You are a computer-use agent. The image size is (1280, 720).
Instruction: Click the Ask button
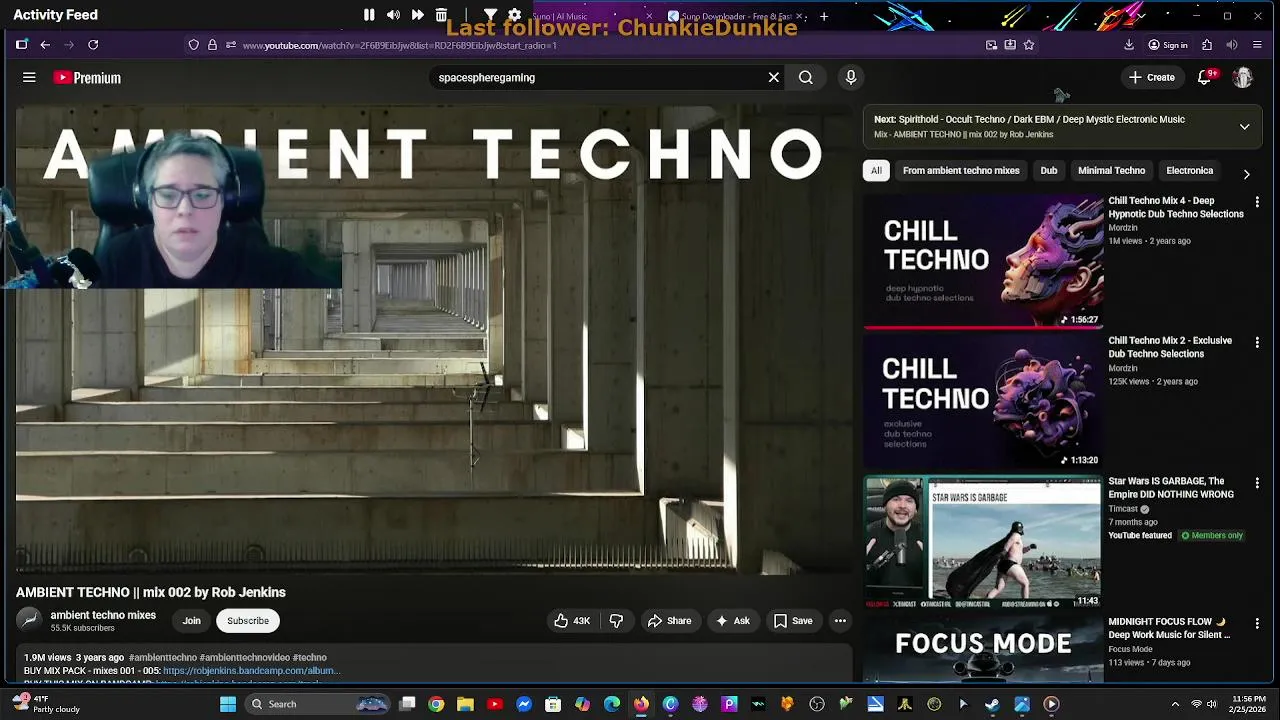(732, 621)
